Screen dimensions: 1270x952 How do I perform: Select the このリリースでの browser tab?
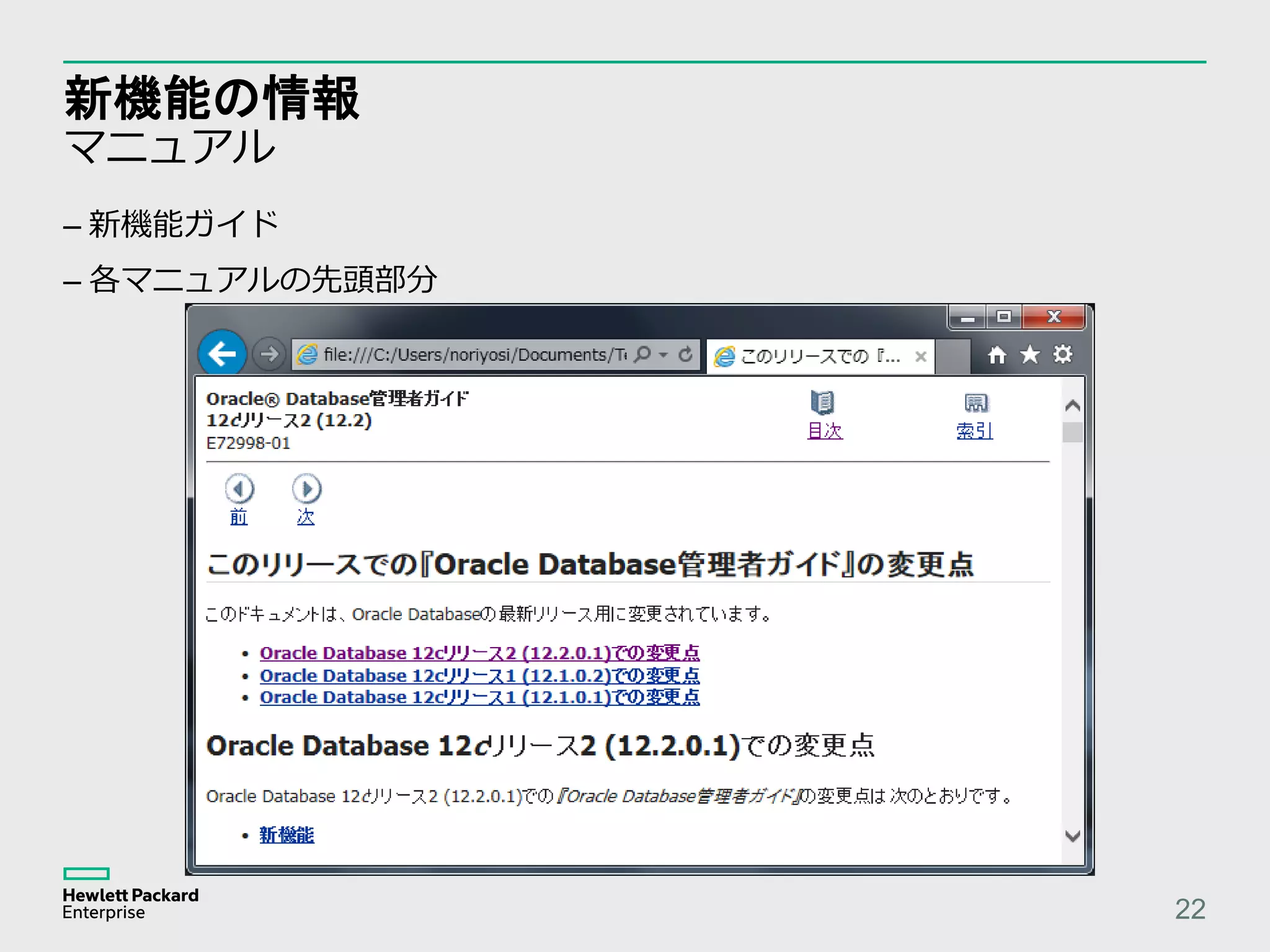point(819,356)
